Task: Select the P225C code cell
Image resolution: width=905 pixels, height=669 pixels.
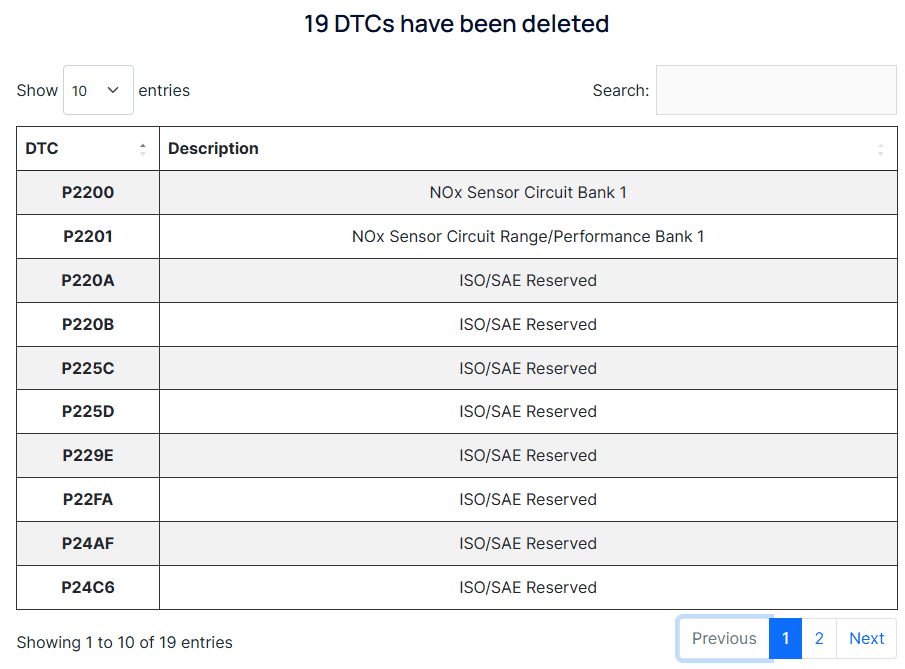Action: (x=88, y=368)
